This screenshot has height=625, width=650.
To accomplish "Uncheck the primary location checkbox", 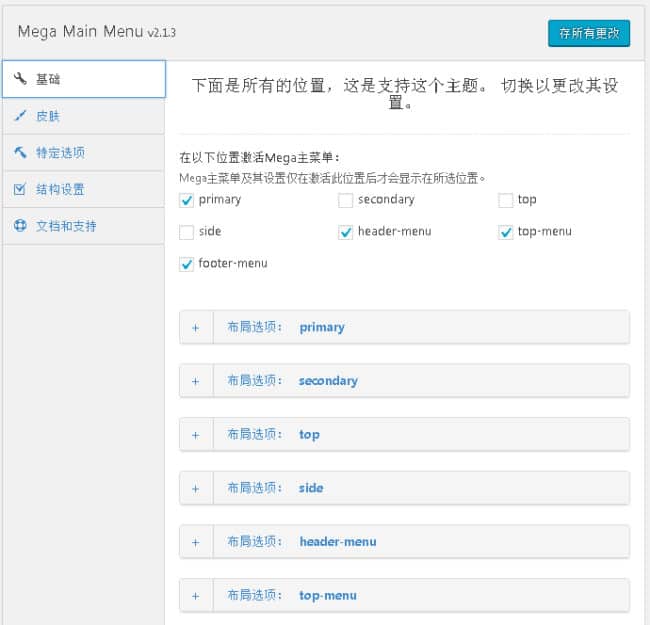I will coord(187,201).
